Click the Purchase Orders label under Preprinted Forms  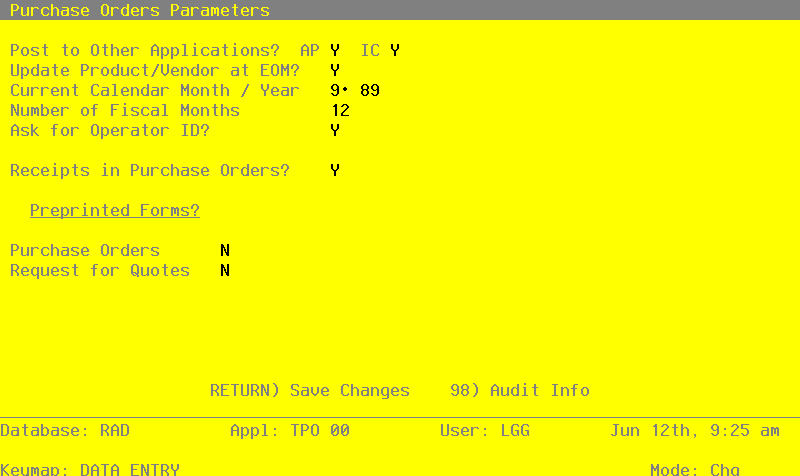[x=85, y=250]
